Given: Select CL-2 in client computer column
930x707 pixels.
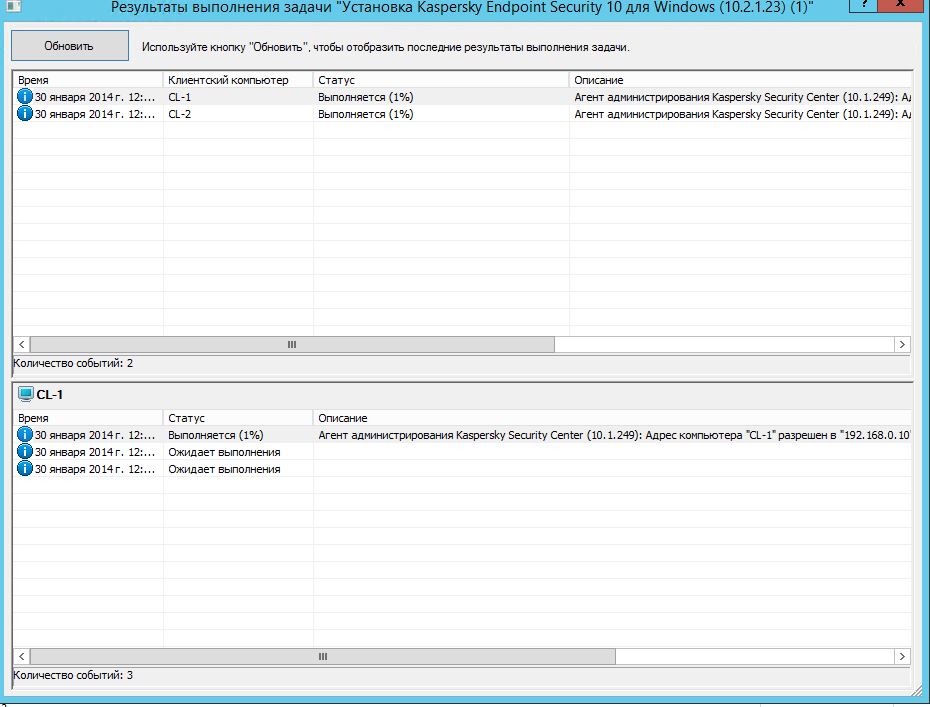Looking at the screenshot, I should click(180, 114).
